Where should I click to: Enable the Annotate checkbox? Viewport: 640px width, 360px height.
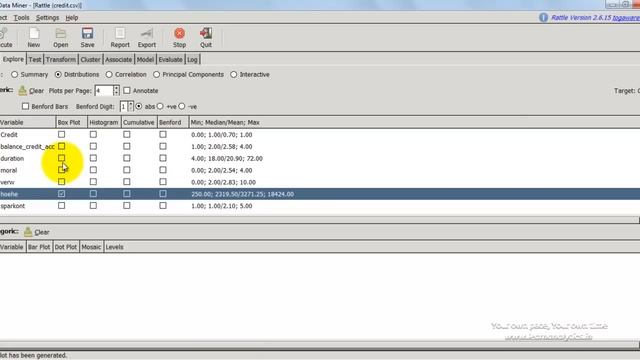[127, 90]
